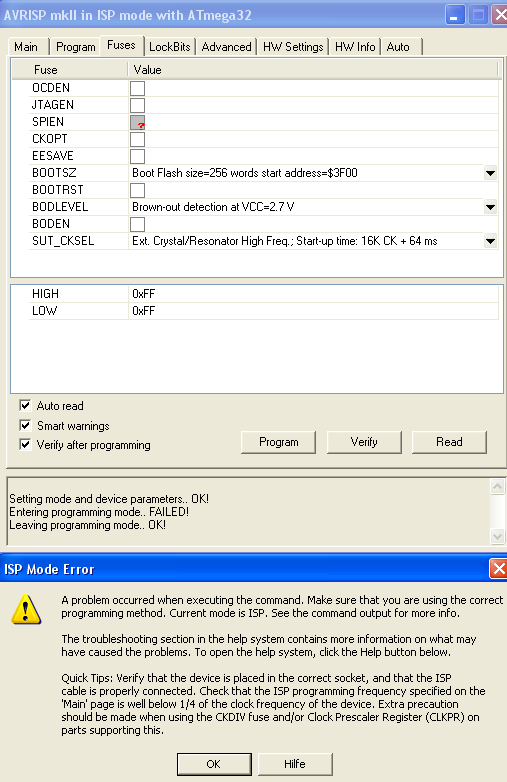Image resolution: width=507 pixels, height=782 pixels.
Task: Click 'Setting mode and device parameters' log line
Action: pyautogui.click(x=109, y=499)
